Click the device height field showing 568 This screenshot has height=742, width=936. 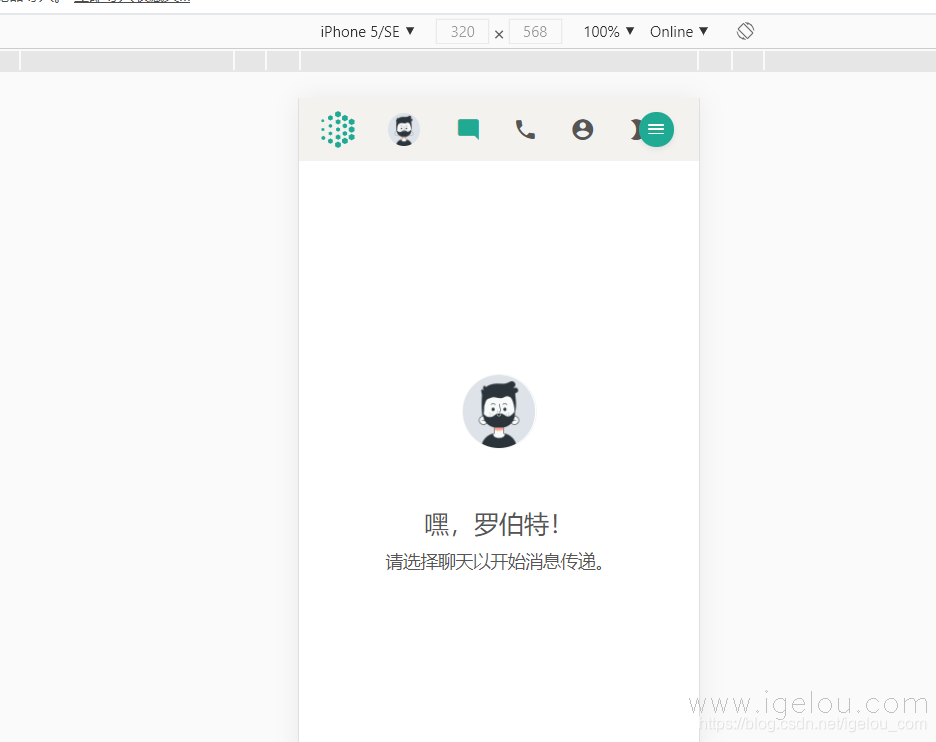coord(535,31)
